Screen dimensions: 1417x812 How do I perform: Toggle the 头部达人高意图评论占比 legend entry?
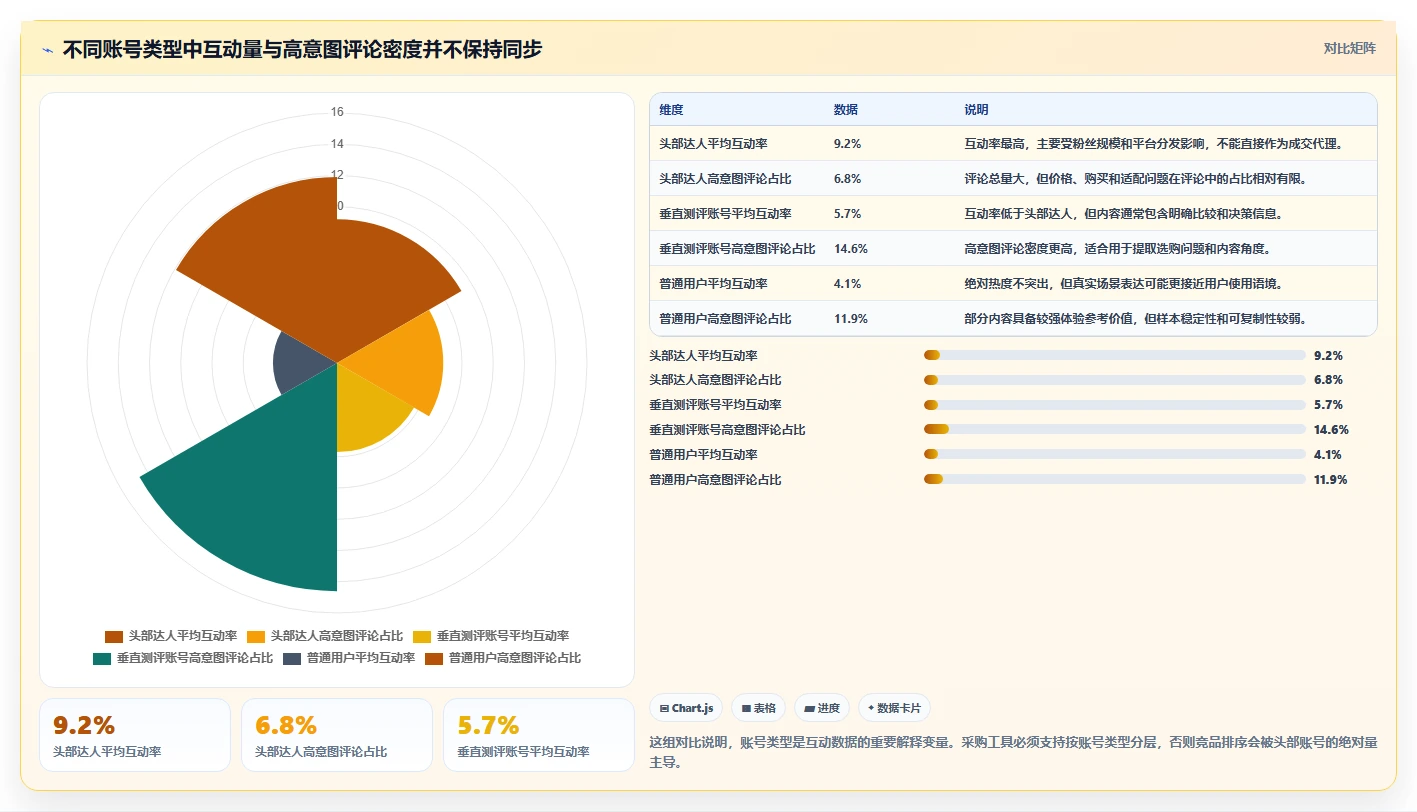325,636
